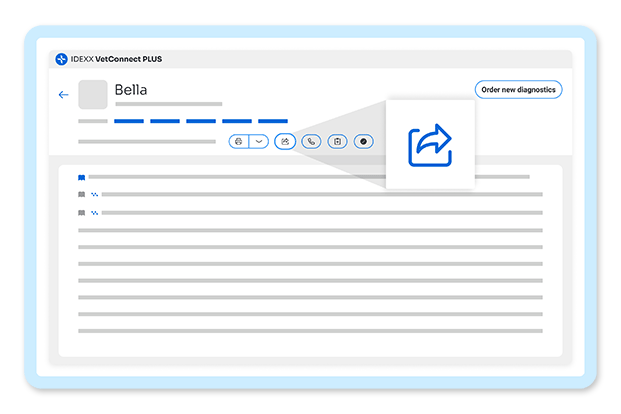
Task: Click the large enlarged share icon
Action: click(x=430, y=145)
